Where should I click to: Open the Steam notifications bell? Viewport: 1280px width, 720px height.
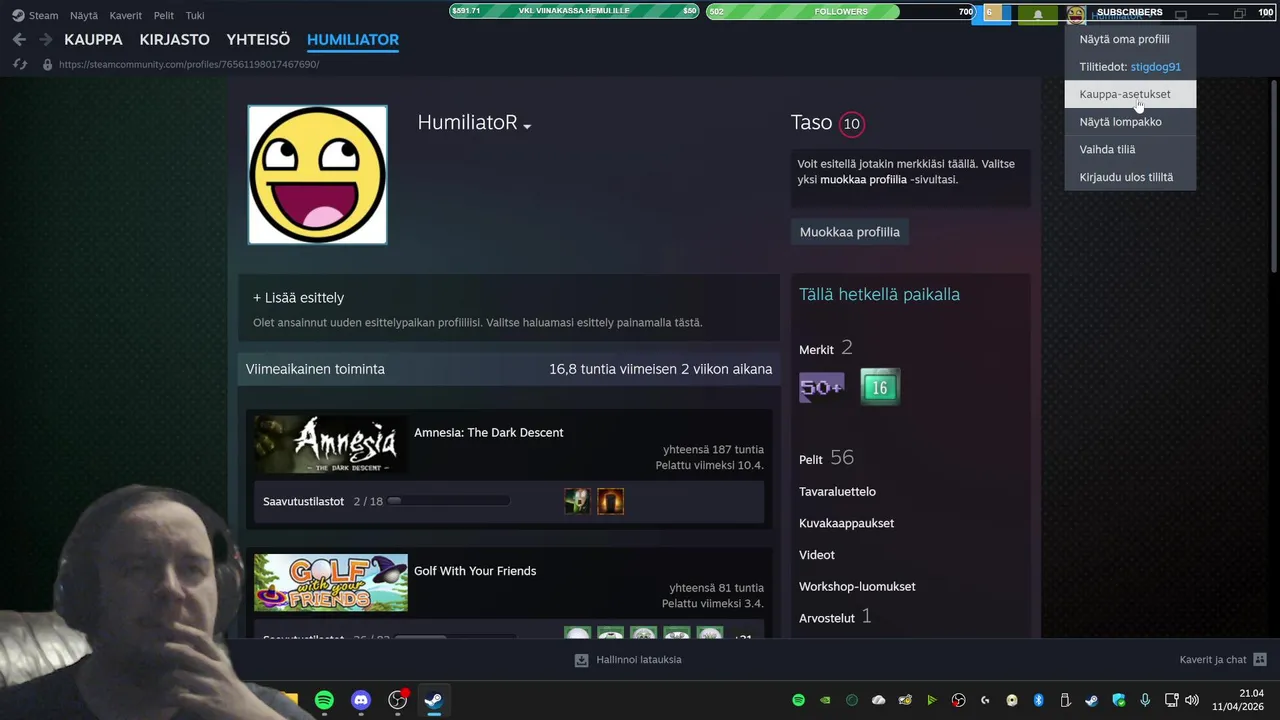click(x=1038, y=14)
